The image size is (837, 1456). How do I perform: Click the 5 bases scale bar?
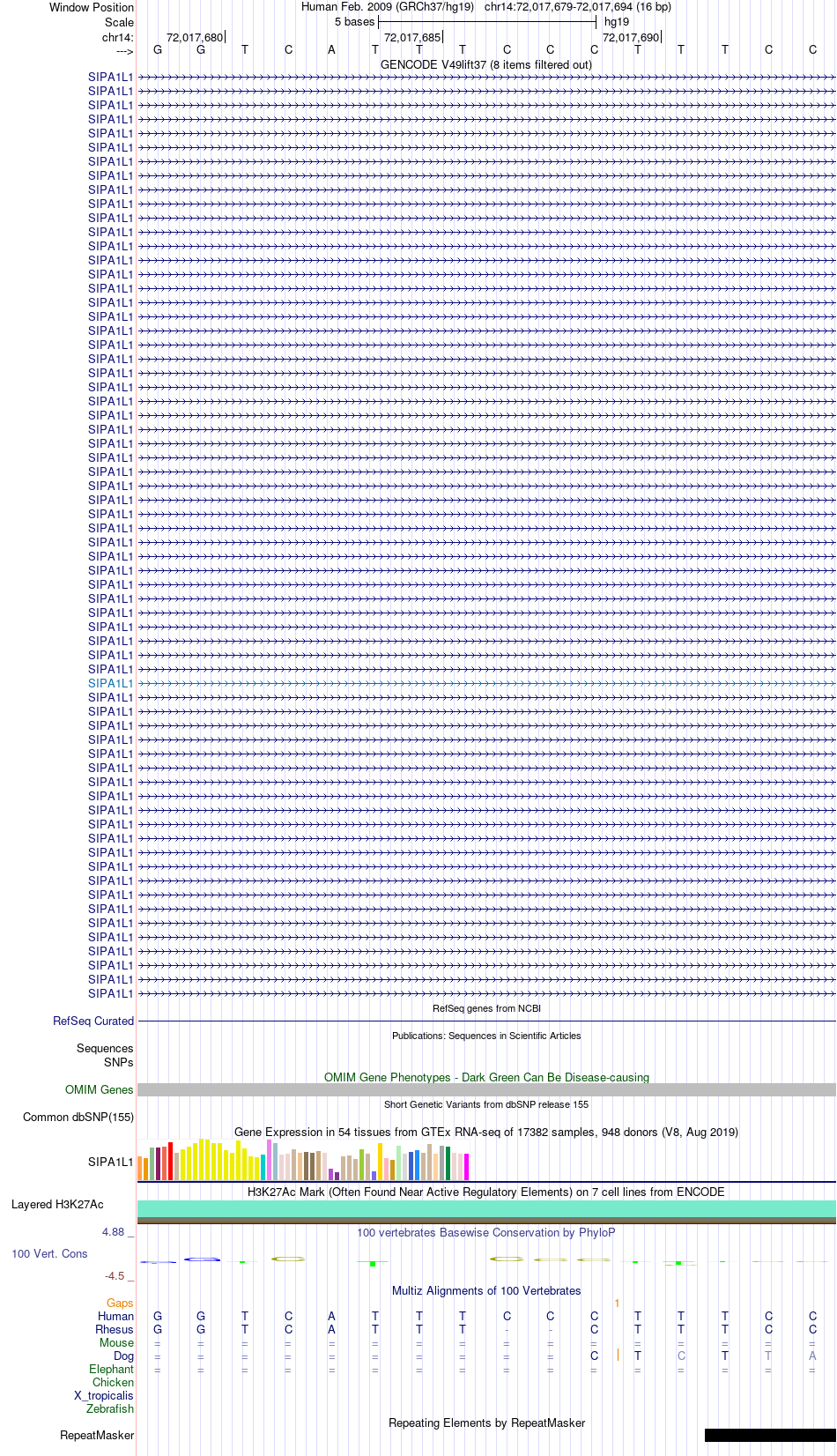[487, 22]
